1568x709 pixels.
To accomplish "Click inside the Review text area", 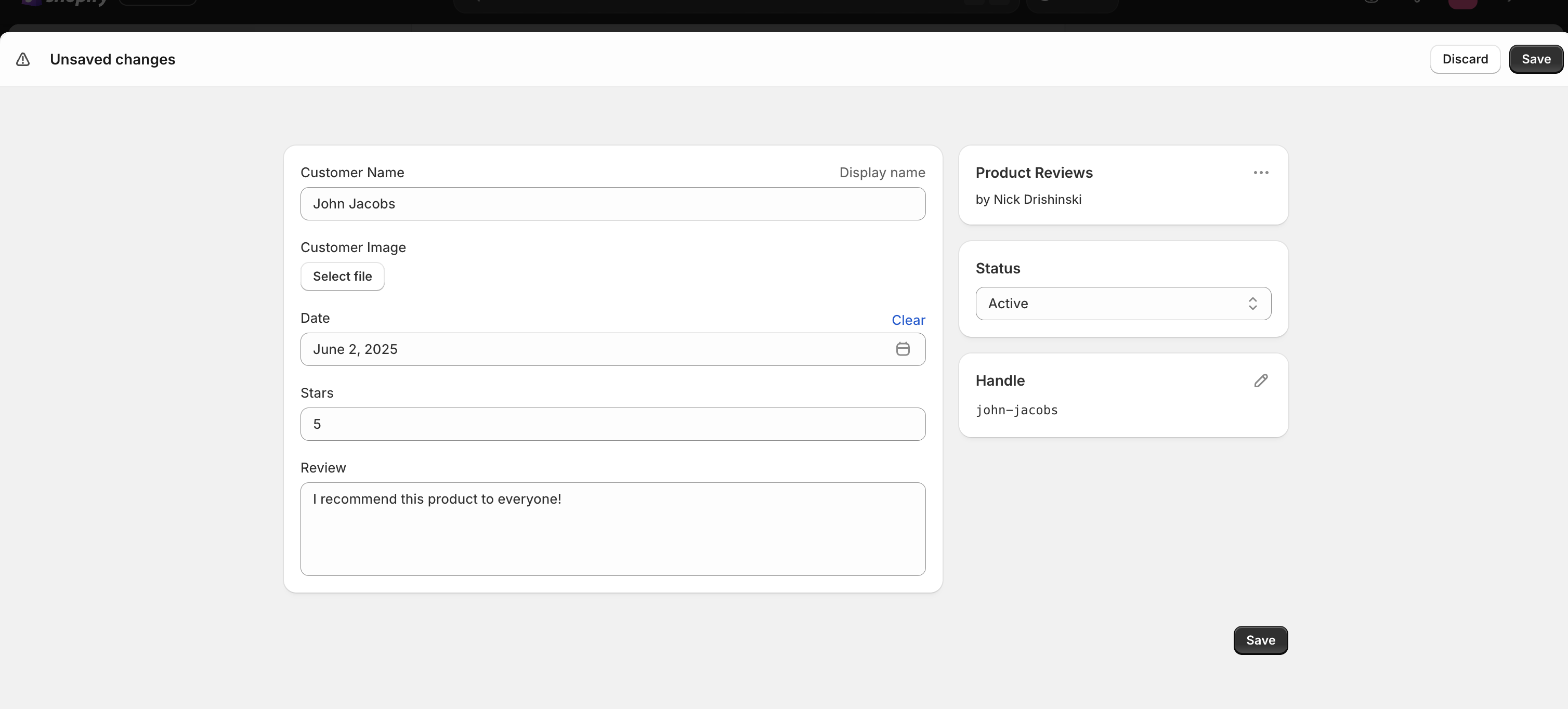I will coord(612,529).
